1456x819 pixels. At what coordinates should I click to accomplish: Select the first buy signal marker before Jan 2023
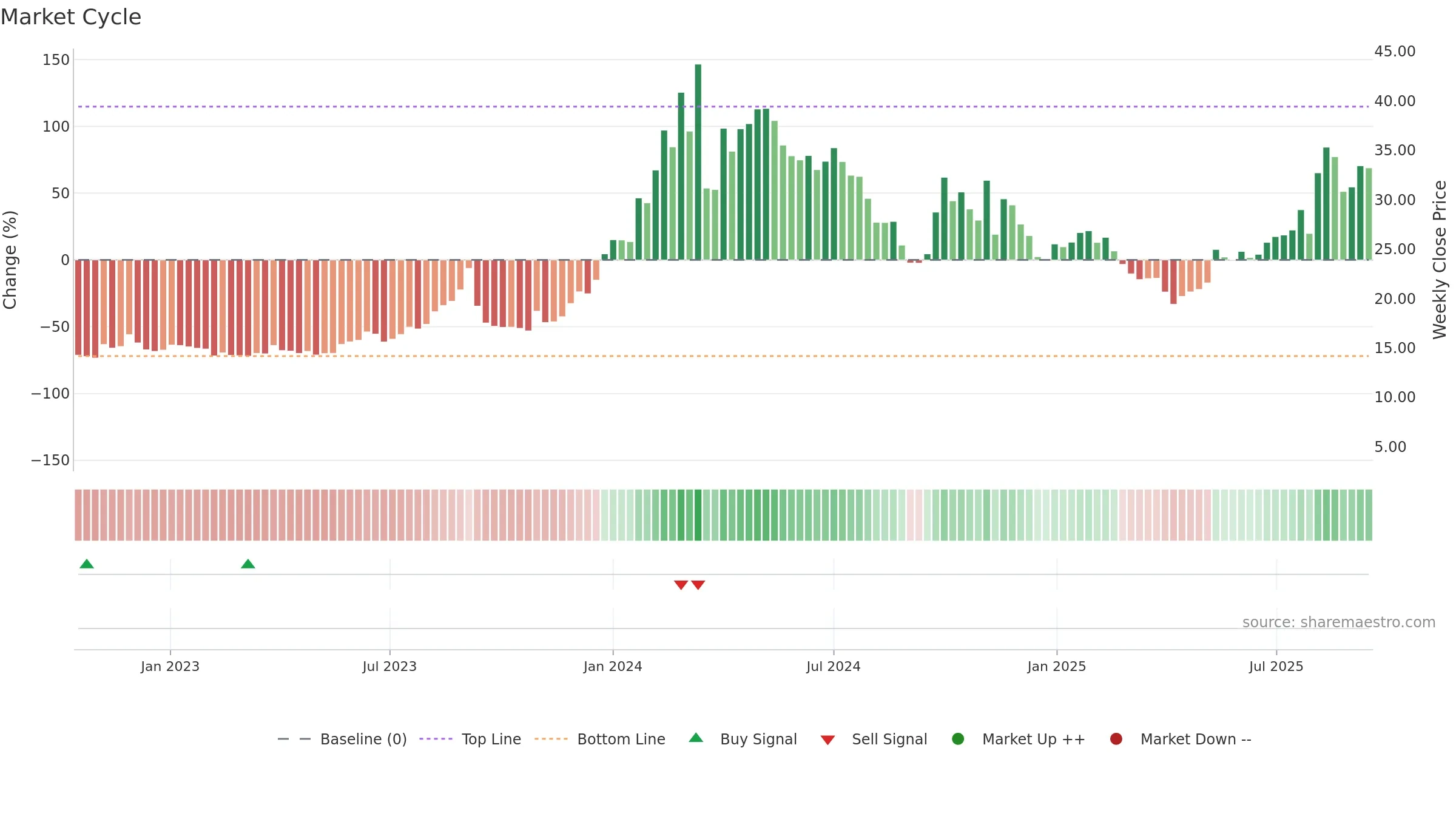pyautogui.click(x=87, y=564)
